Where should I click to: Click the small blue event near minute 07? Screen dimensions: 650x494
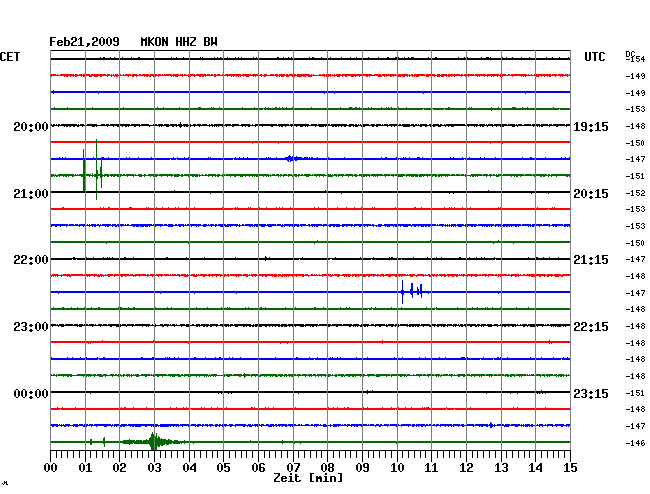point(291,158)
